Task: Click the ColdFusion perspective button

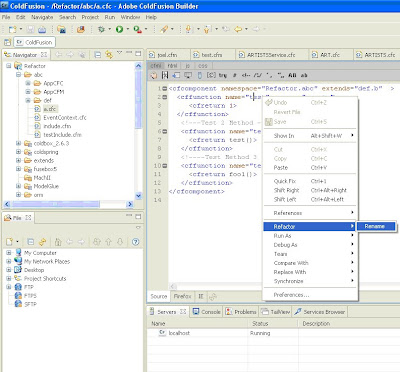Action: coord(34,42)
